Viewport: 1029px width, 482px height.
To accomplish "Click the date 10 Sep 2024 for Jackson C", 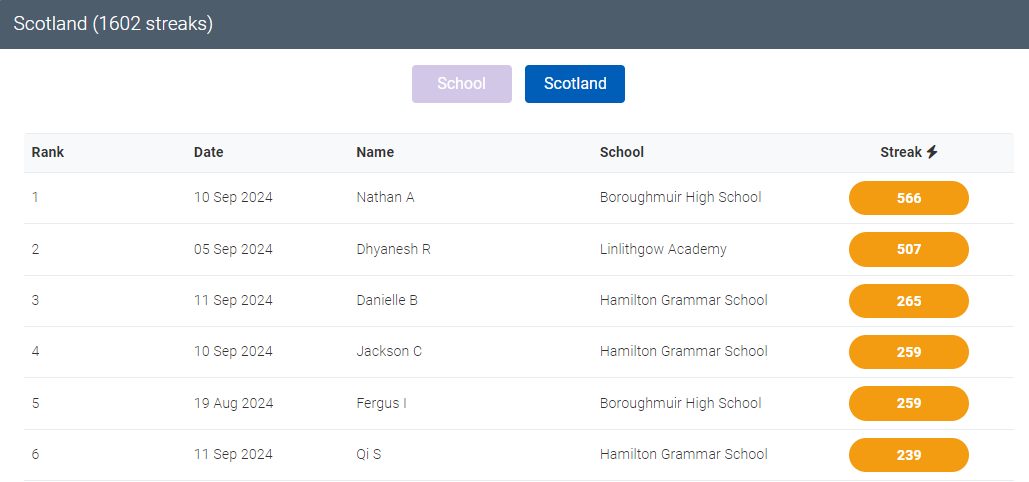I will click(x=234, y=351).
